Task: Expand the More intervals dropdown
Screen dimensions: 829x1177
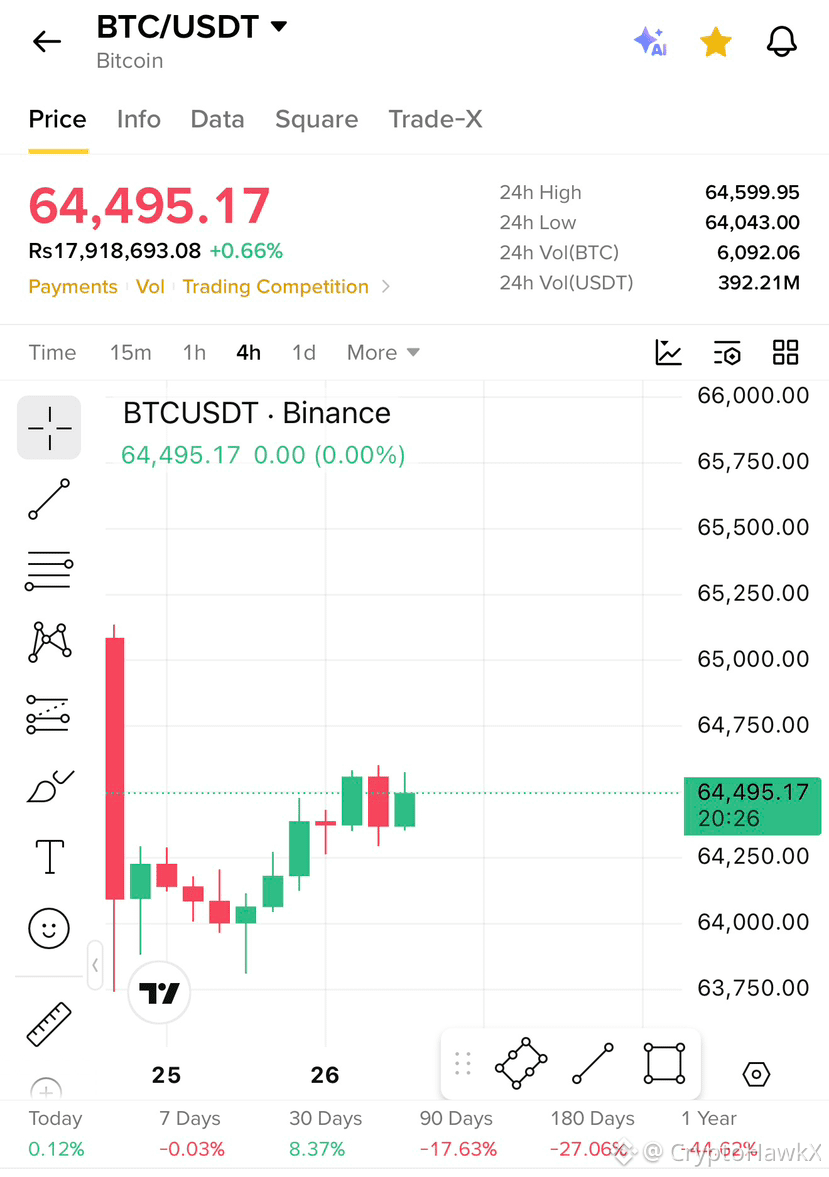Action: (383, 353)
